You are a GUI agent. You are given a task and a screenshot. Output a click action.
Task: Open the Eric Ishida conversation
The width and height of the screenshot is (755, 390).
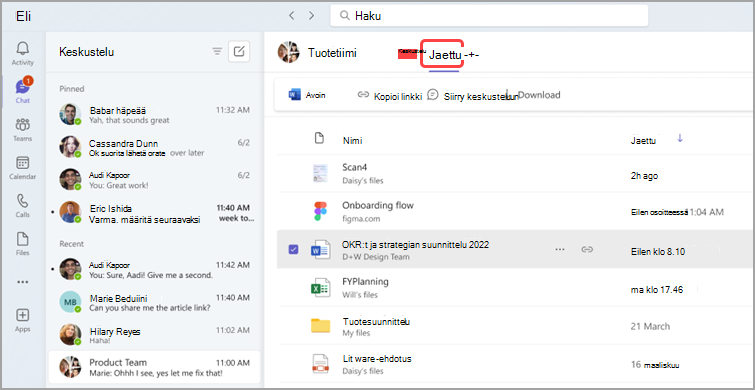155,214
